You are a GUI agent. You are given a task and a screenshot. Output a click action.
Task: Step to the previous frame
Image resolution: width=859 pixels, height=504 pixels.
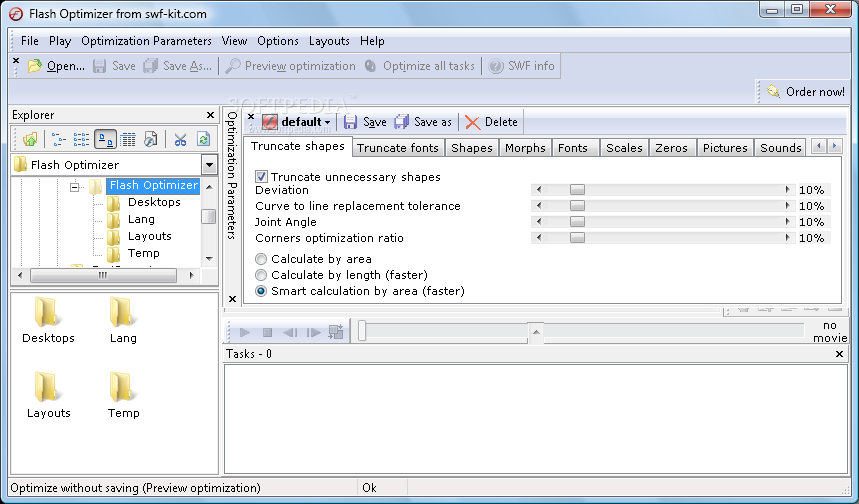point(290,333)
